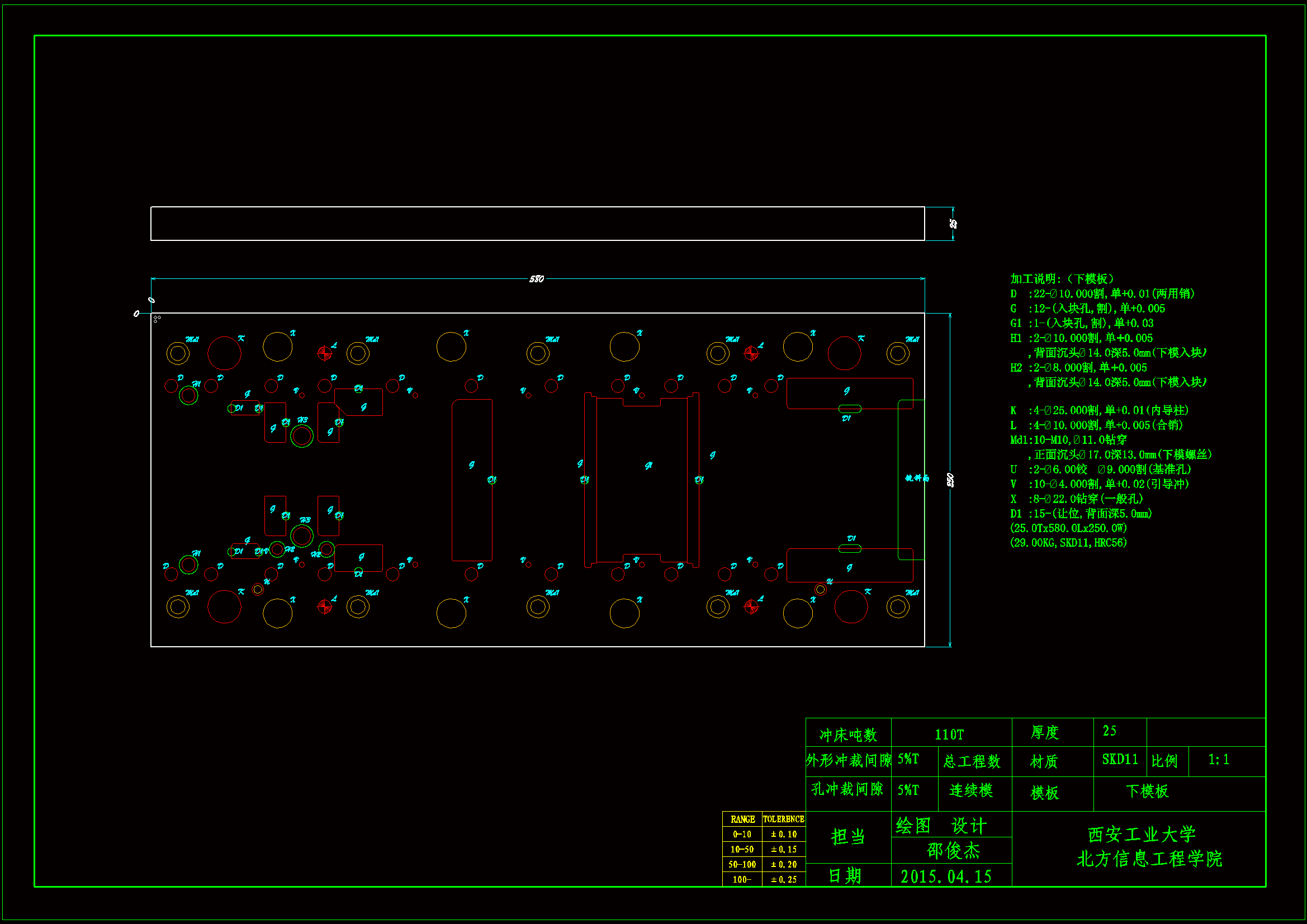Select the 1:1 scale value
Screen dimensions: 1307x924
tap(1218, 760)
